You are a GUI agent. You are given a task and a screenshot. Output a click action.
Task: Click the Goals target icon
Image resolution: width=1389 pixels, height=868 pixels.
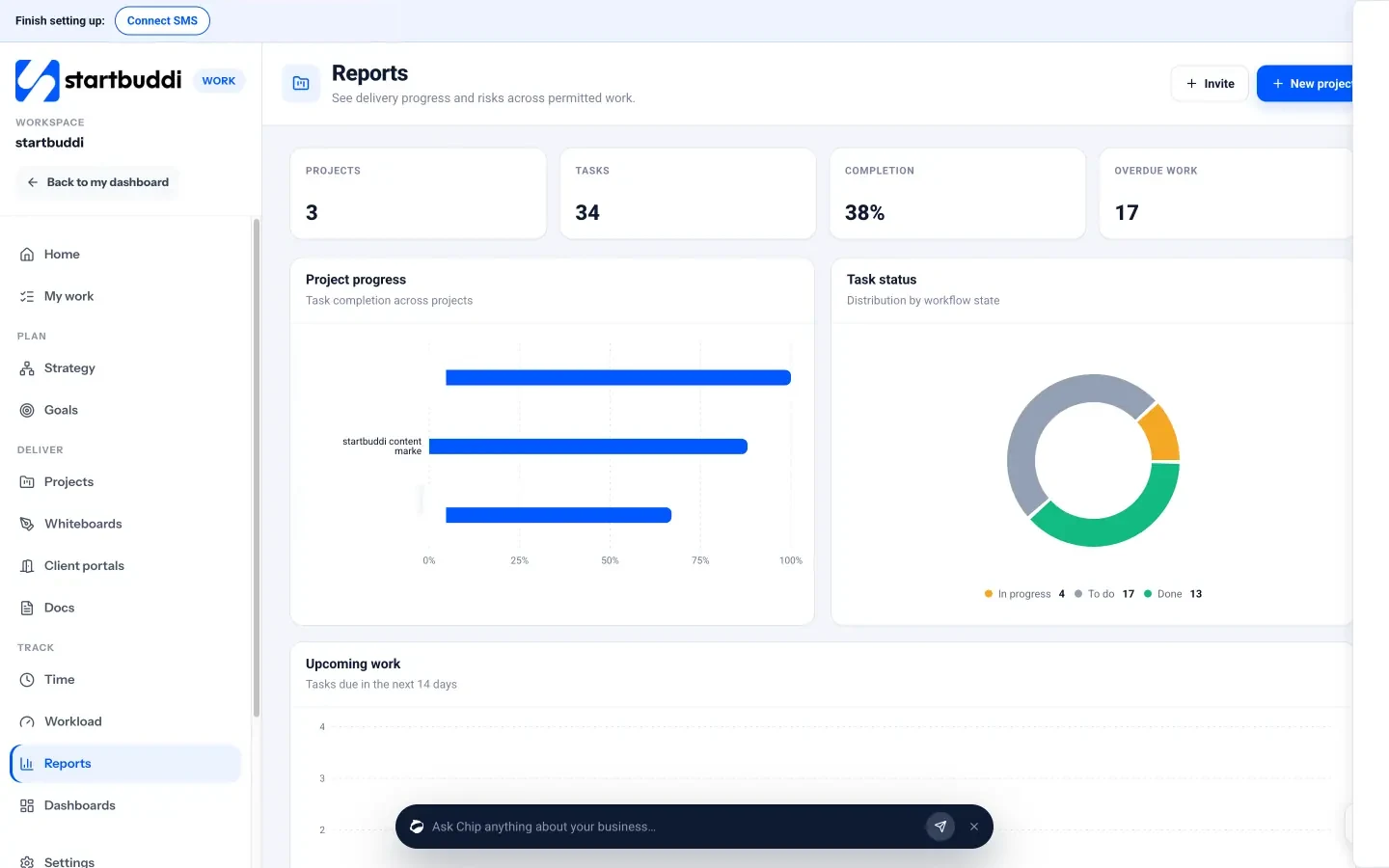(x=27, y=411)
